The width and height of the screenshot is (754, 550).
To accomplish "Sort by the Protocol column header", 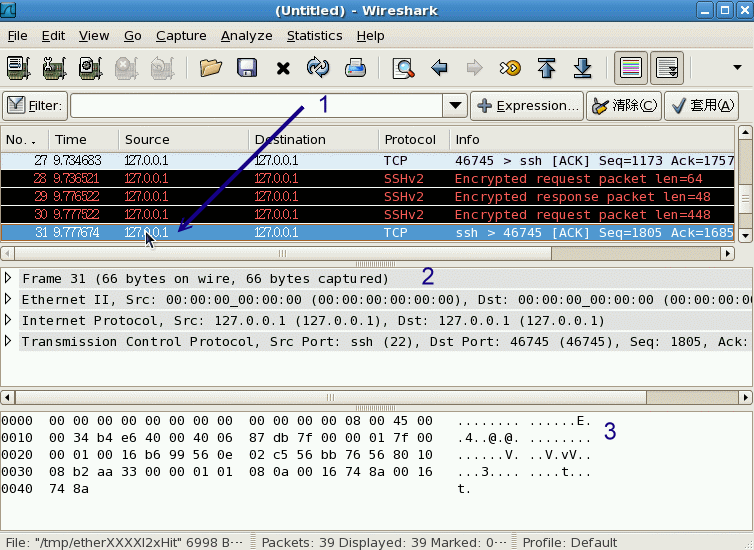I will (x=414, y=140).
